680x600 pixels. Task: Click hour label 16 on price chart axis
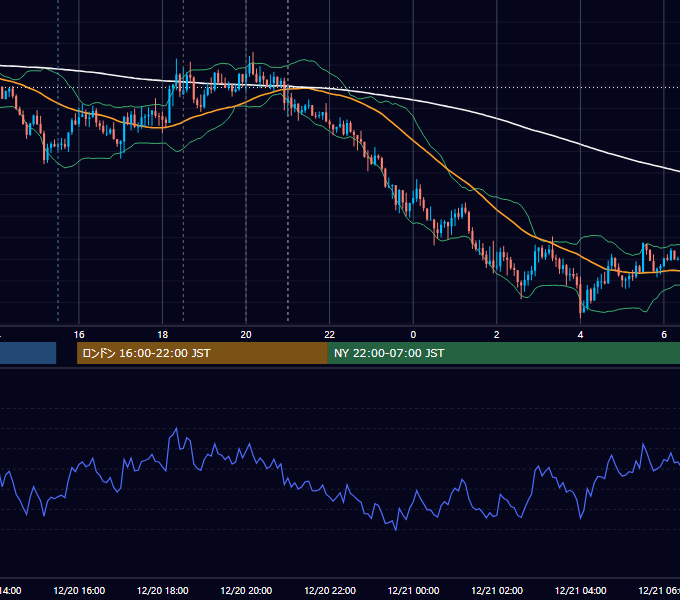(79, 335)
